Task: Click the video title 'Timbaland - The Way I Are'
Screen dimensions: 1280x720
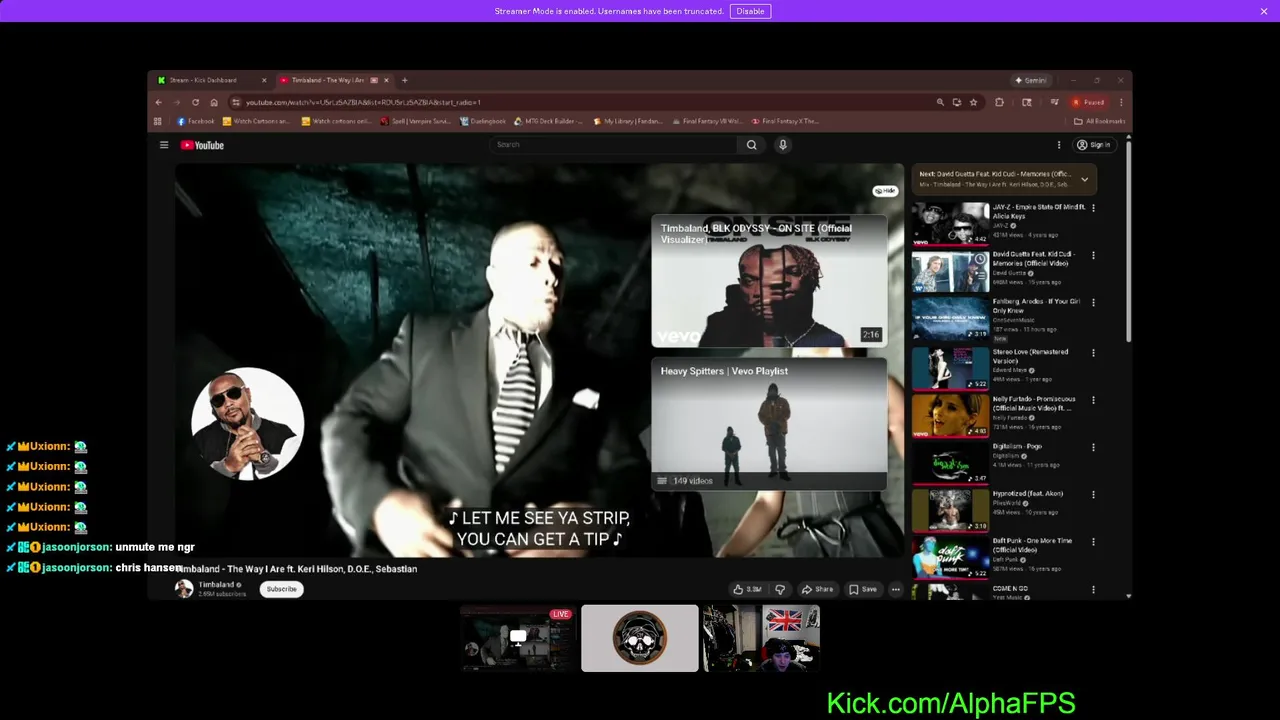Action: coord(297,569)
